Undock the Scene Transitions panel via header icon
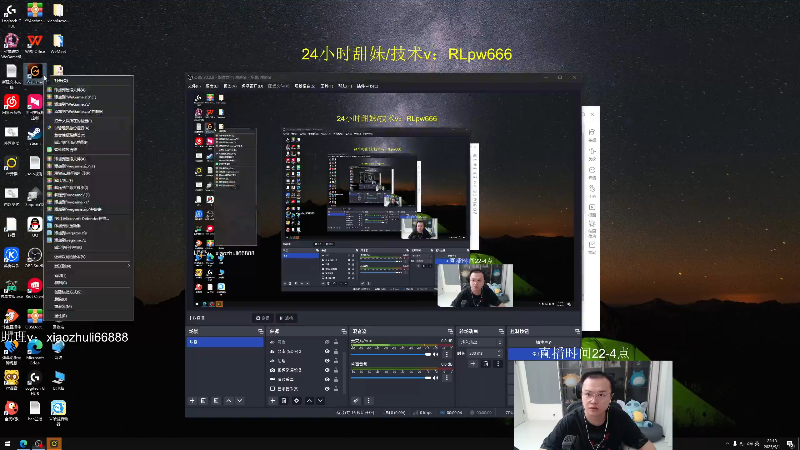 [x=501, y=331]
